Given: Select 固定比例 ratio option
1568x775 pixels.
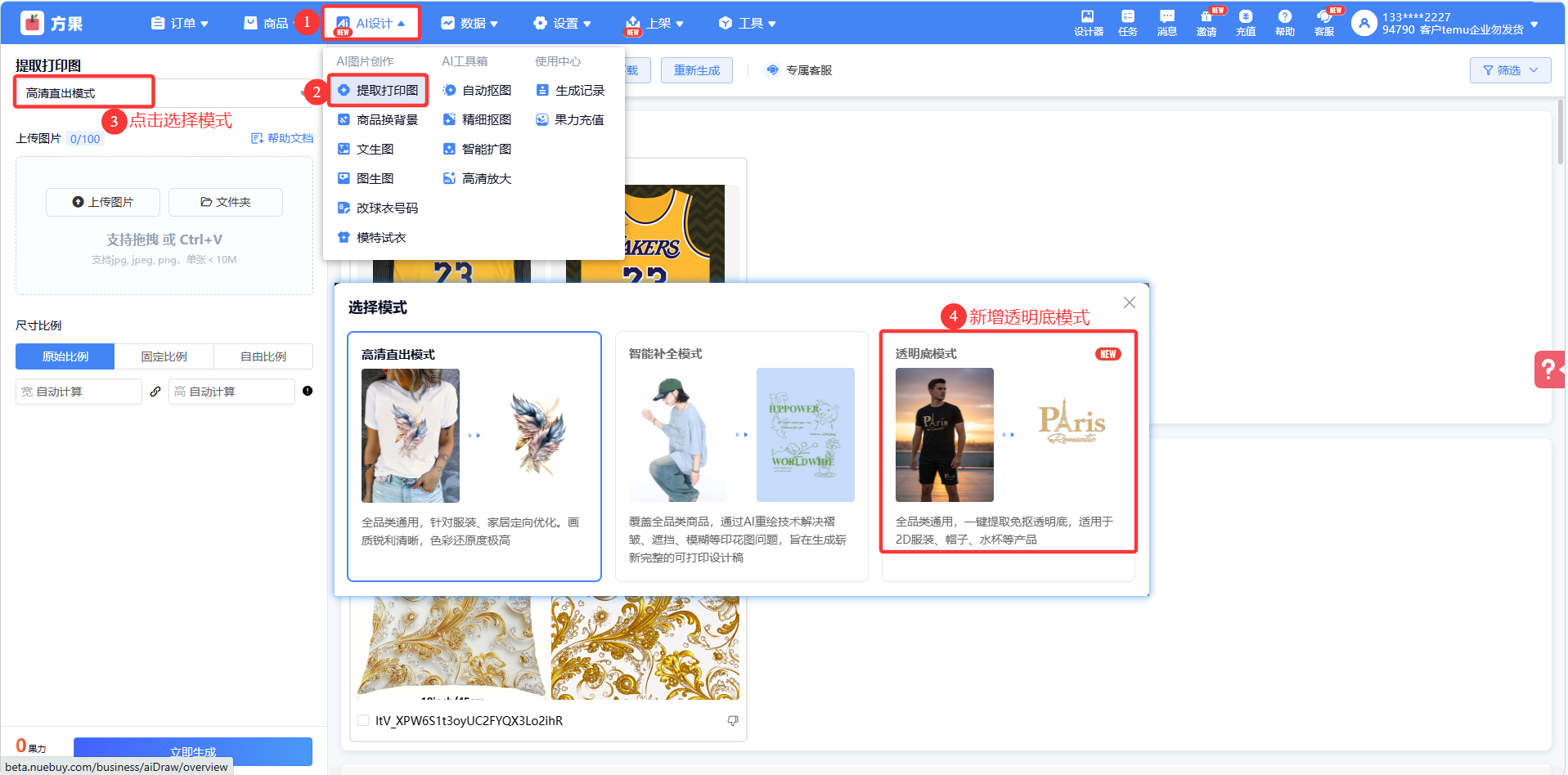Looking at the screenshot, I should tap(164, 356).
